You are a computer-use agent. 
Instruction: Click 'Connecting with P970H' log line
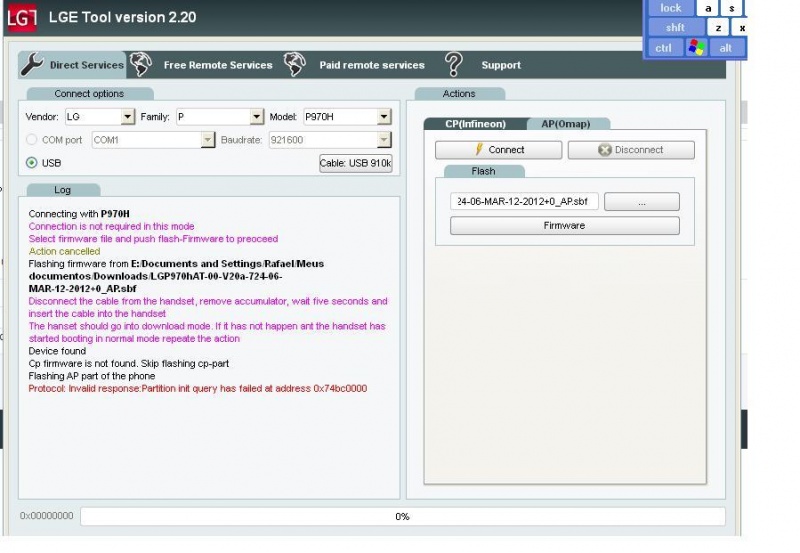click(x=79, y=214)
